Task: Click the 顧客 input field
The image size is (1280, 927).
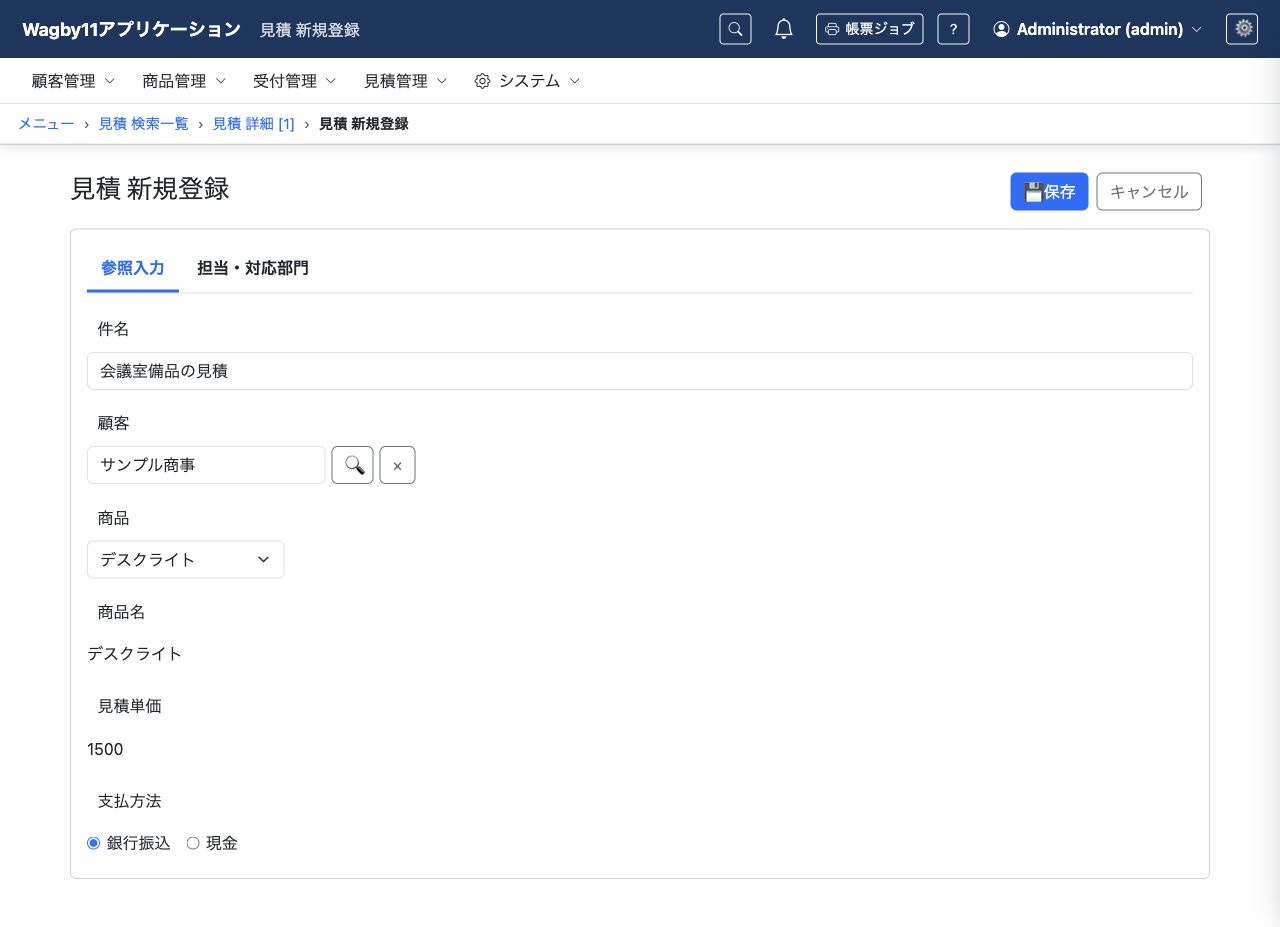Action: click(206, 465)
